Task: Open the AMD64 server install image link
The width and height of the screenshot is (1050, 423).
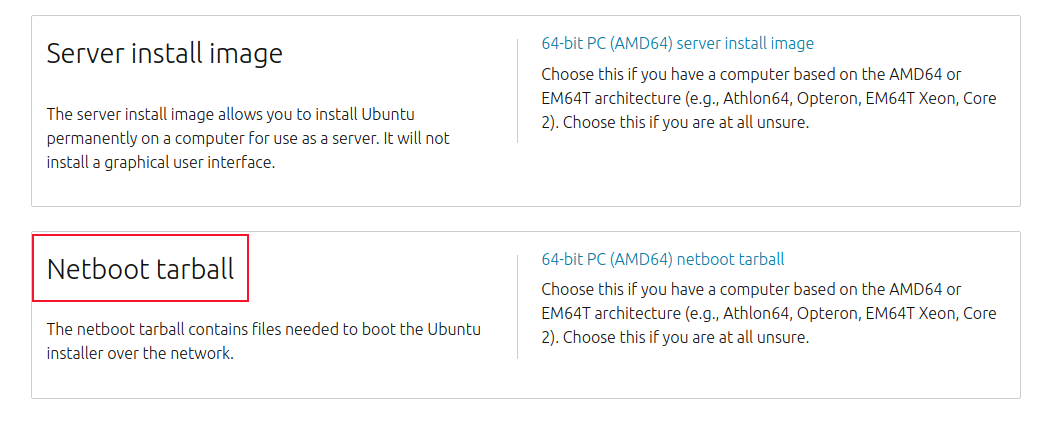Action: pos(677,44)
